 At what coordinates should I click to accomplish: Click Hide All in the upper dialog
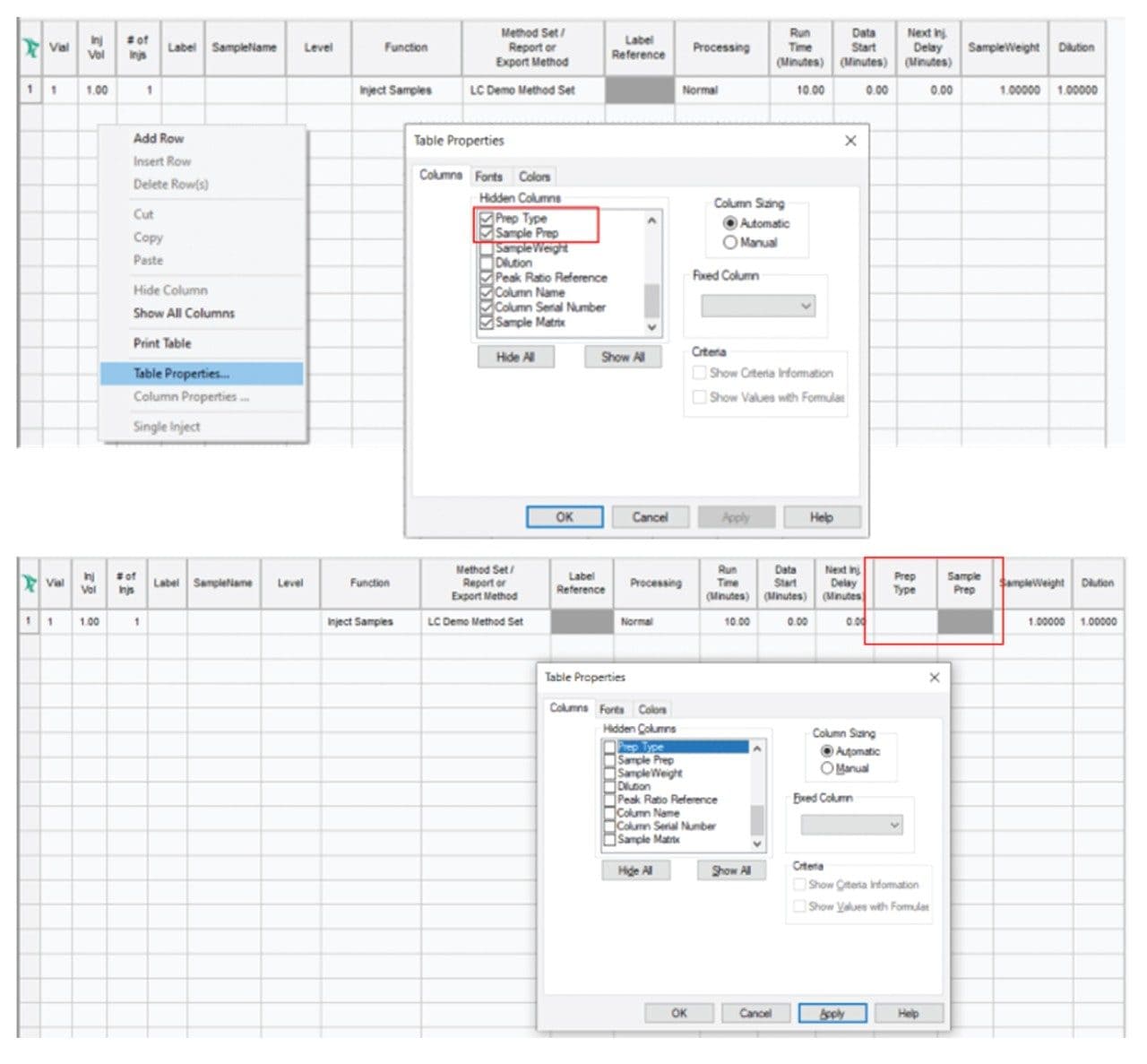click(x=516, y=357)
